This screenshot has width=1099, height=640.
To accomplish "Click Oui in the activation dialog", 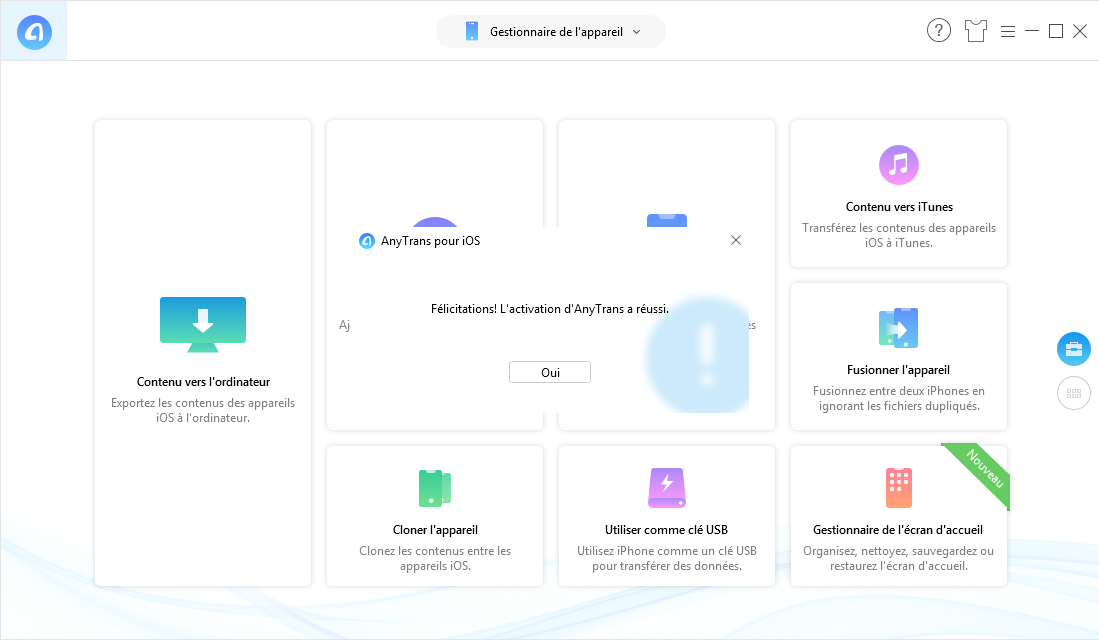I will coord(550,372).
